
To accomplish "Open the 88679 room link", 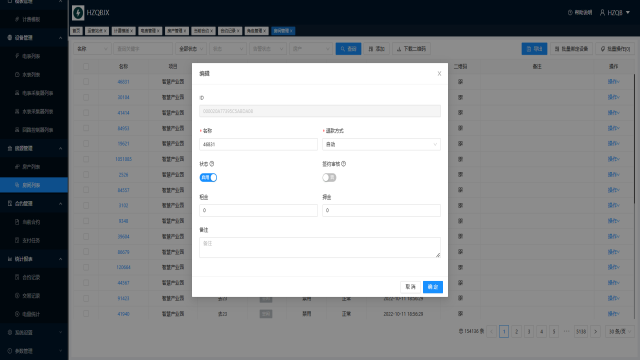I will 123,252.
